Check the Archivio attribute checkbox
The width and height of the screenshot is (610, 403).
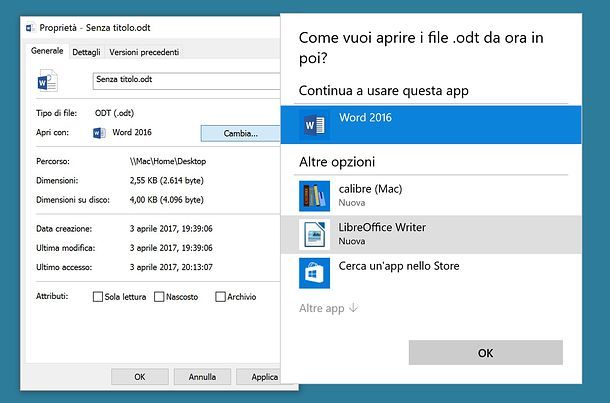coord(220,297)
